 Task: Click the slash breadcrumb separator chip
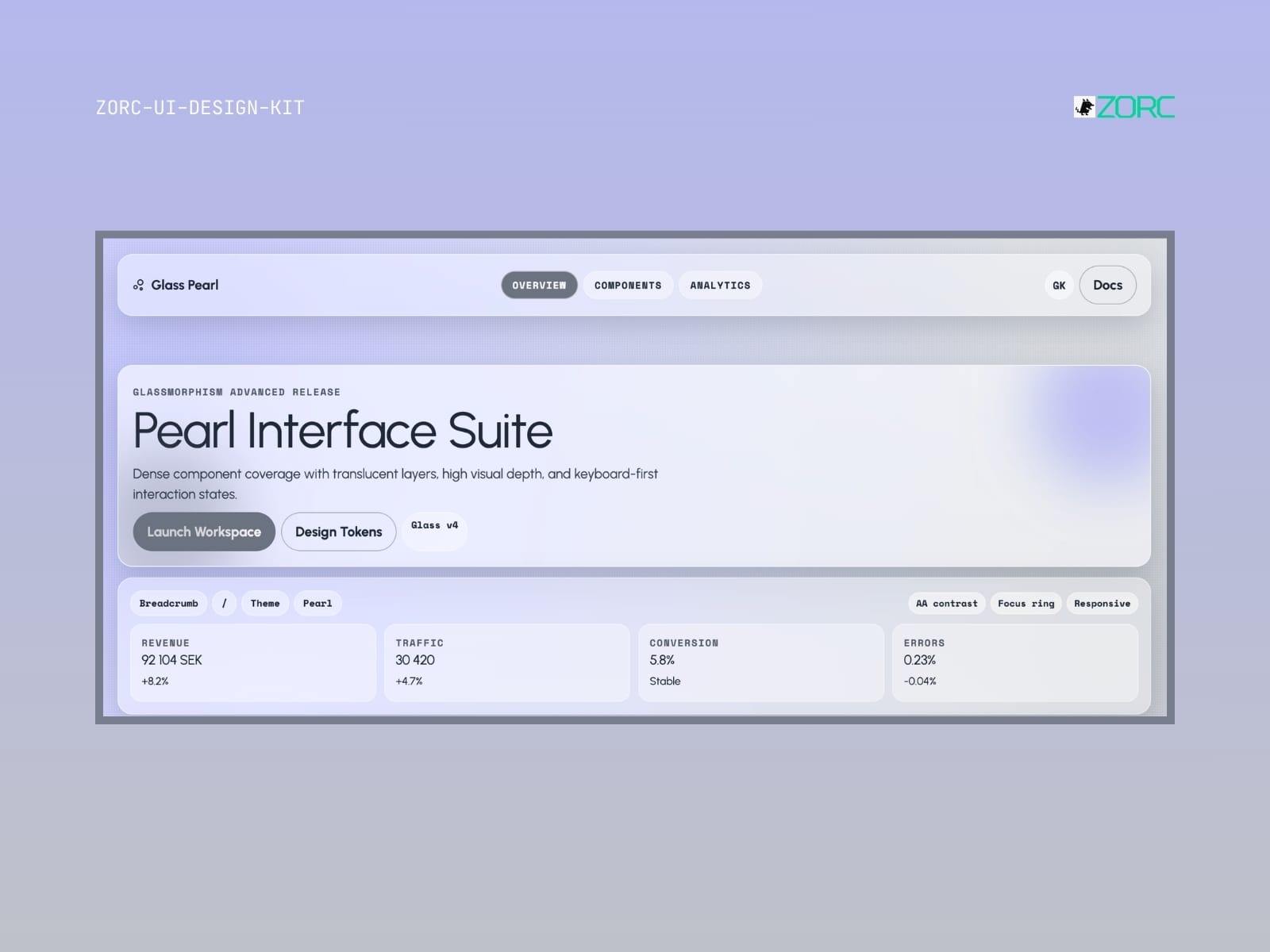[x=225, y=604]
